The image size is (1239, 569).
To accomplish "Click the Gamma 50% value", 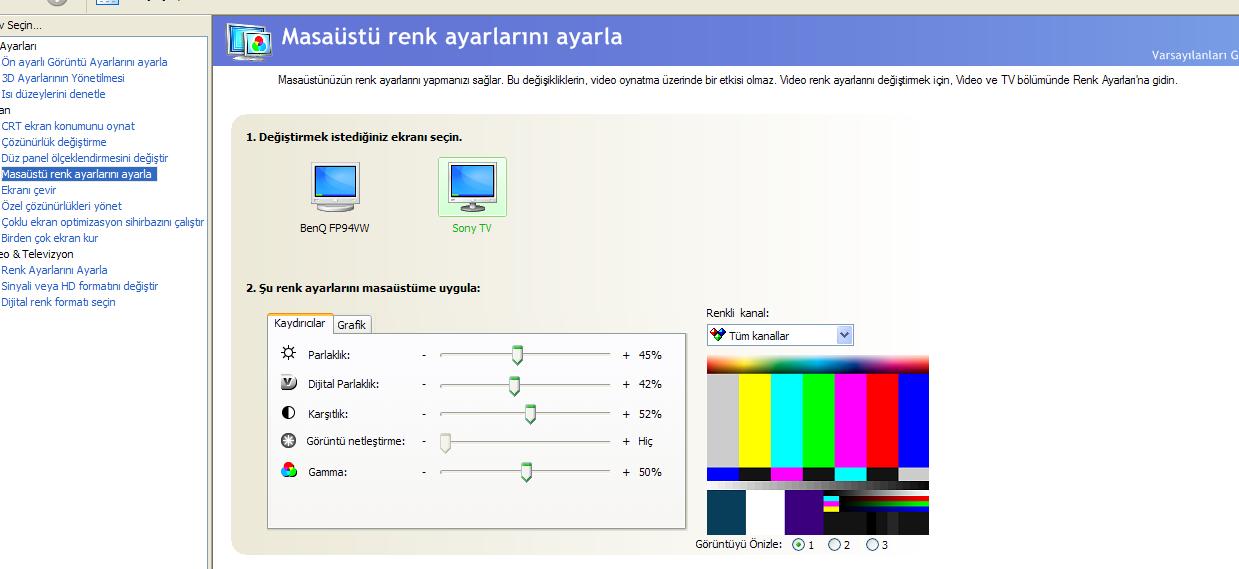I will [x=650, y=472].
